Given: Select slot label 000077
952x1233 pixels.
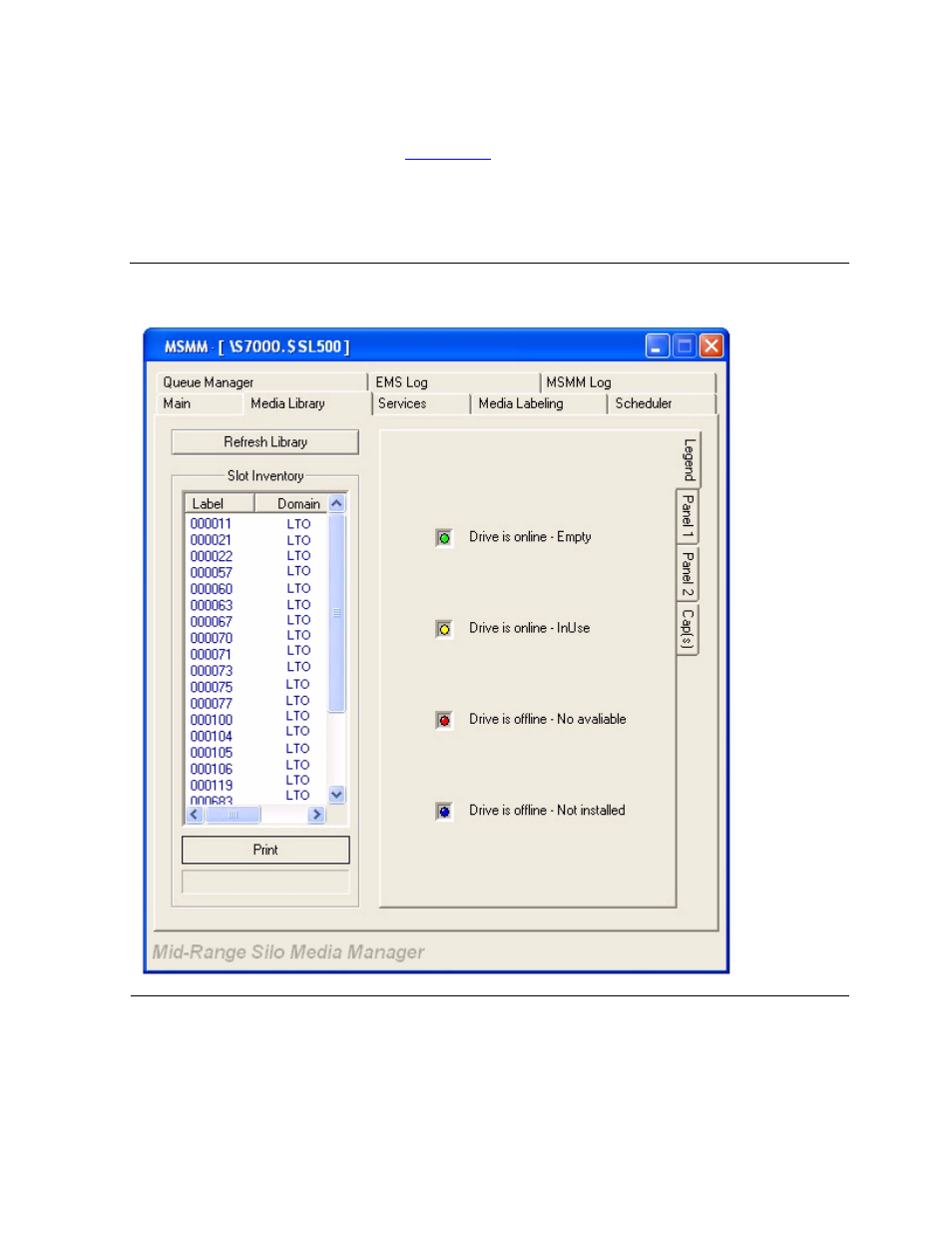Looking at the screenshot, I should [x=211, y=703].
